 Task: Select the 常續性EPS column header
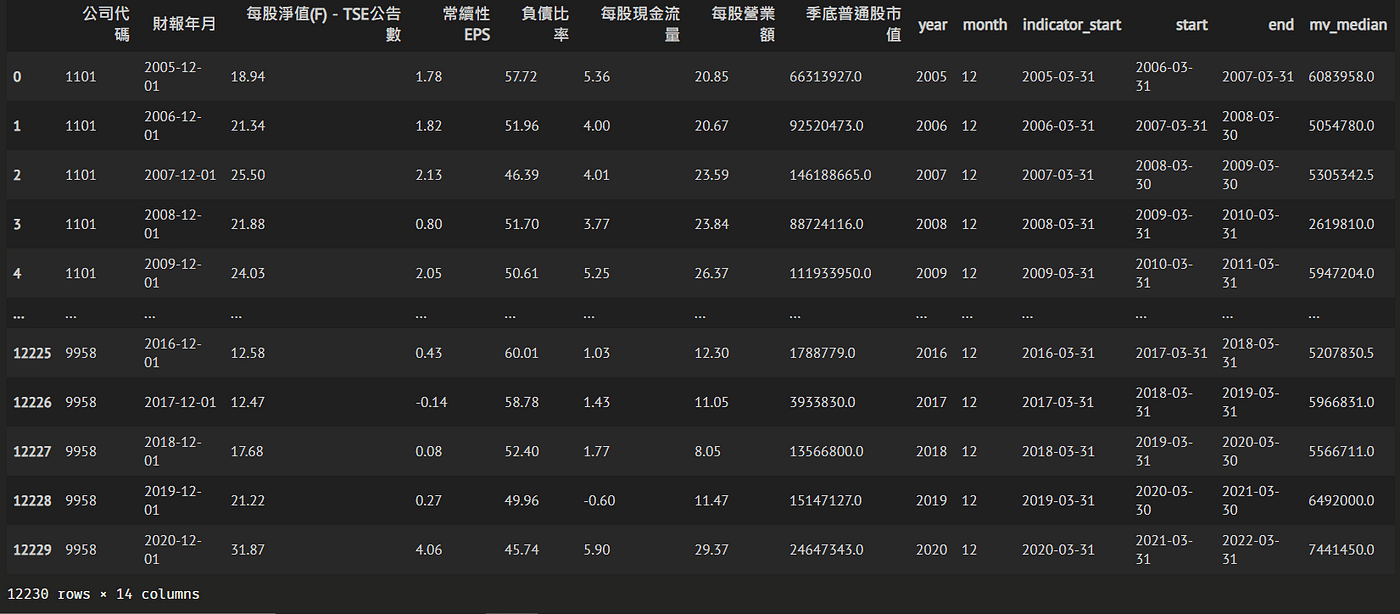pos(466,24)
